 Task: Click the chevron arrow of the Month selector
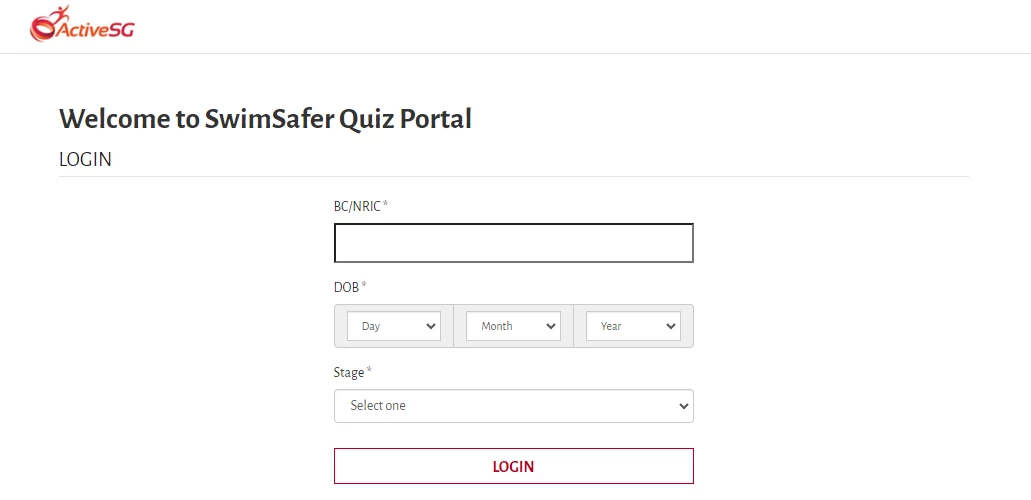tap(551, 326)
